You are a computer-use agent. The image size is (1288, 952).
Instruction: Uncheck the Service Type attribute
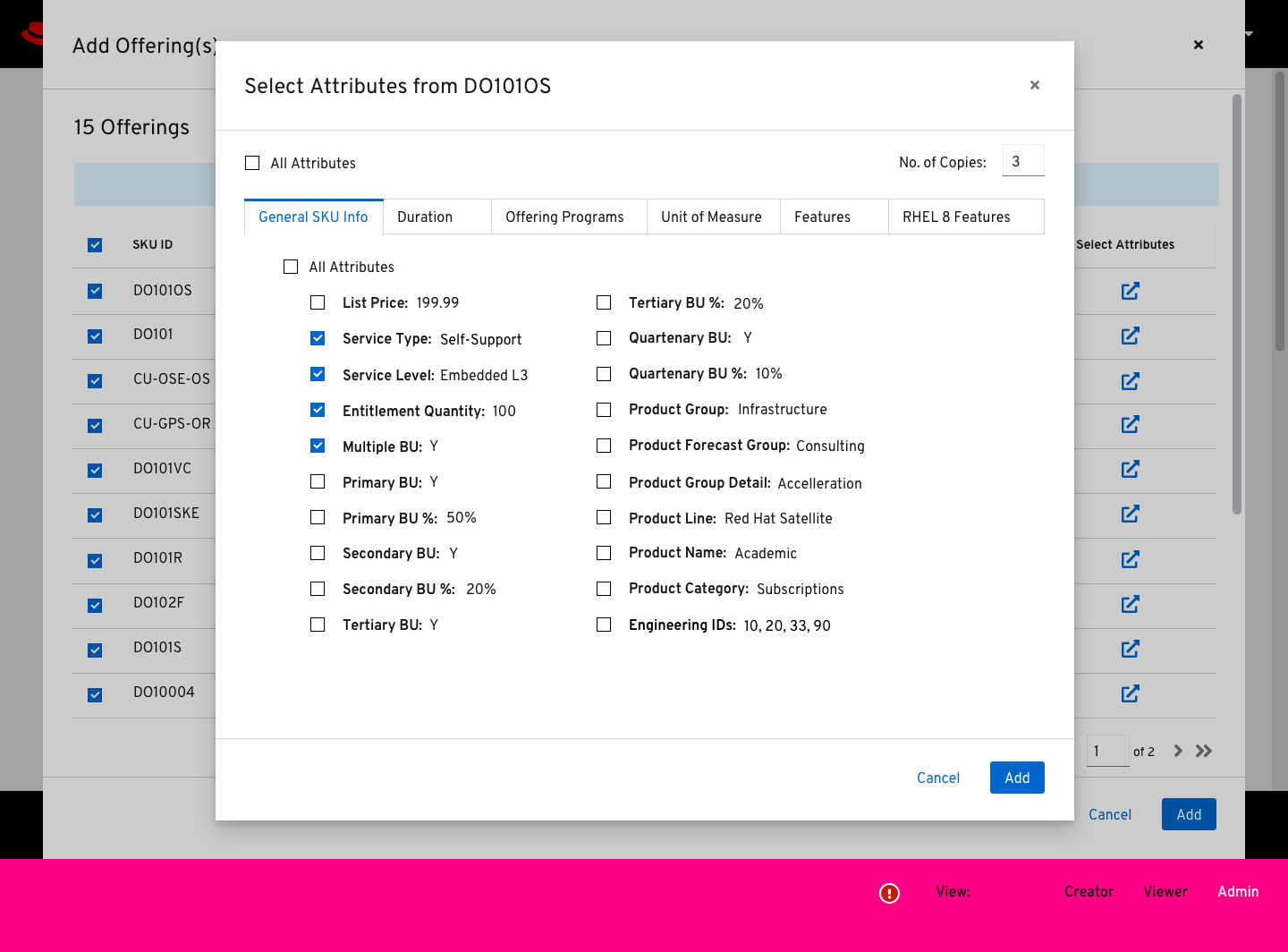pos(318,338)
